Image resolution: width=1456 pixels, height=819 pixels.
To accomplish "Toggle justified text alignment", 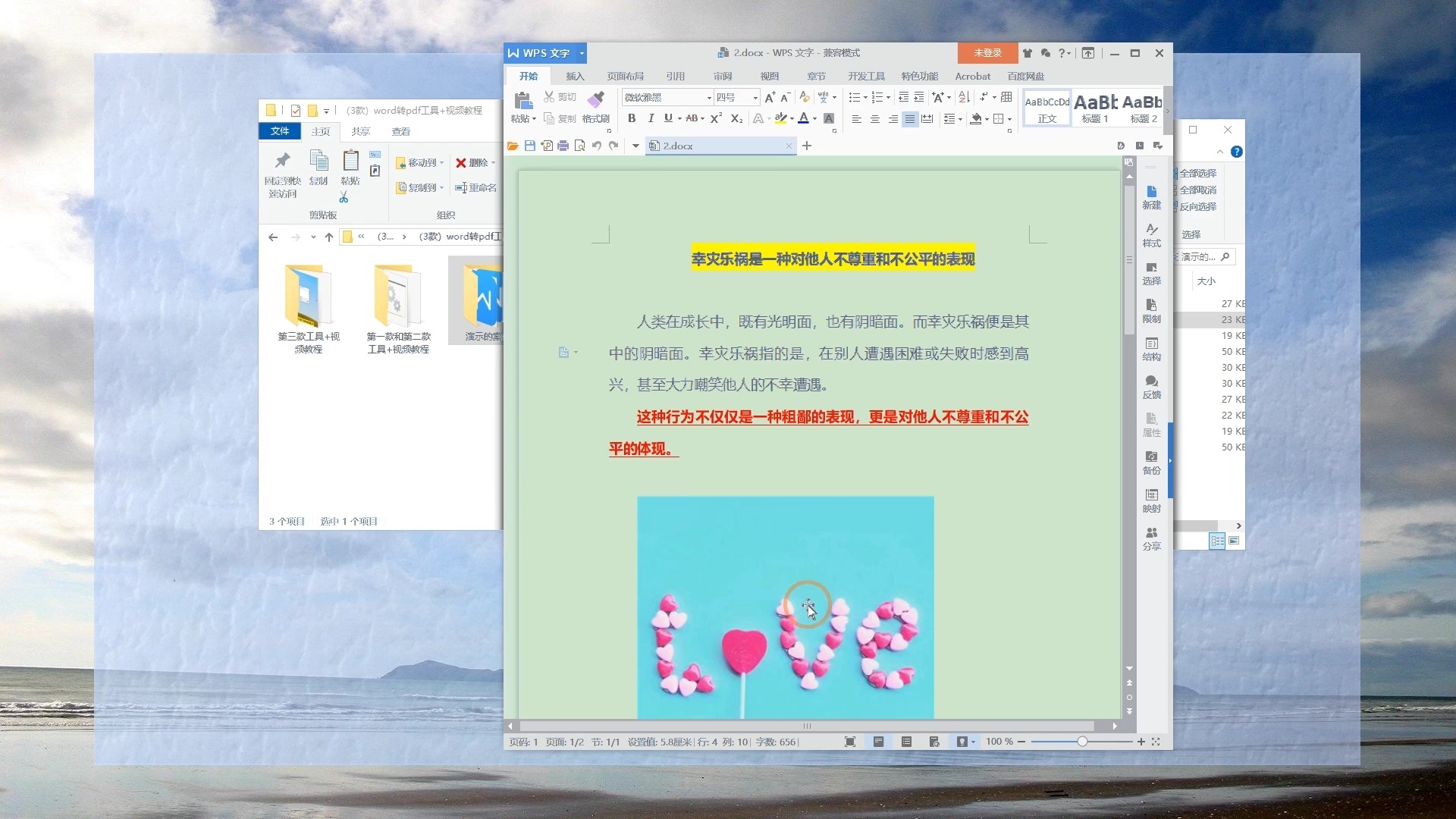I will pos(910,119).
